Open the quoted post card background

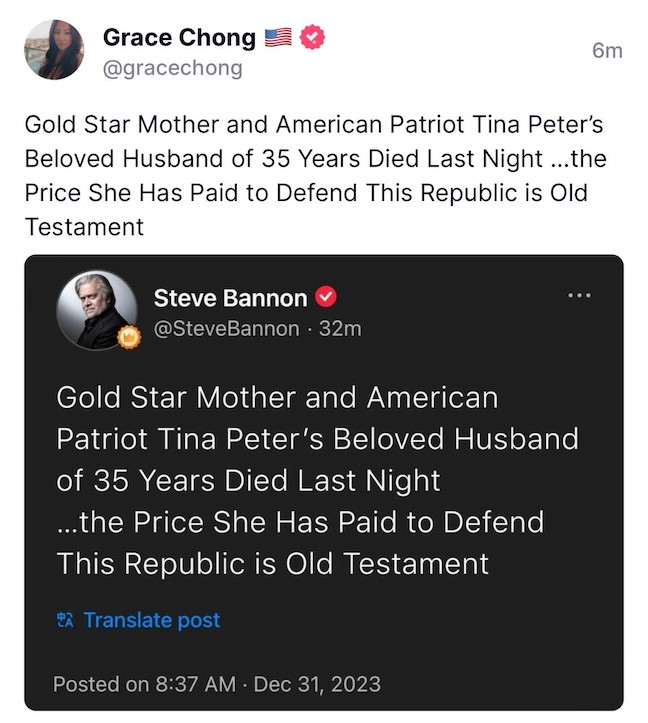(x=450, y=640)
